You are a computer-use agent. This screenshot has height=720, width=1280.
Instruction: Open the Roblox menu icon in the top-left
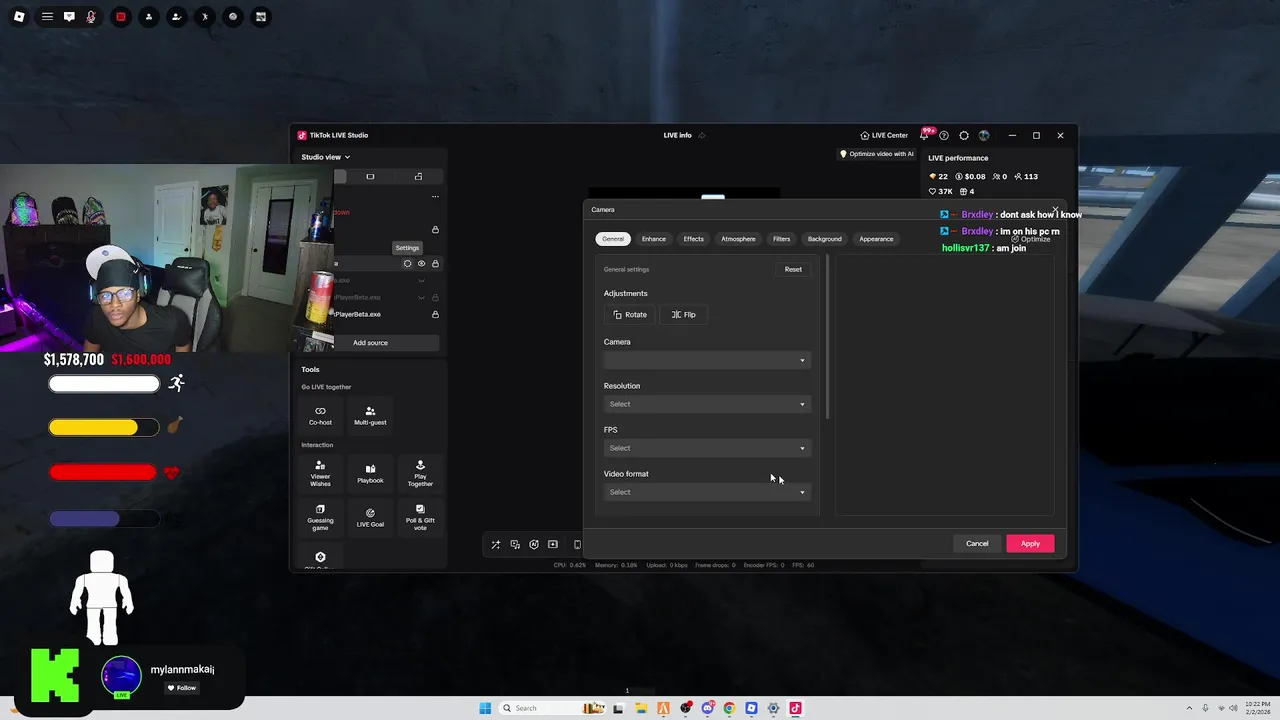(19, 17)
